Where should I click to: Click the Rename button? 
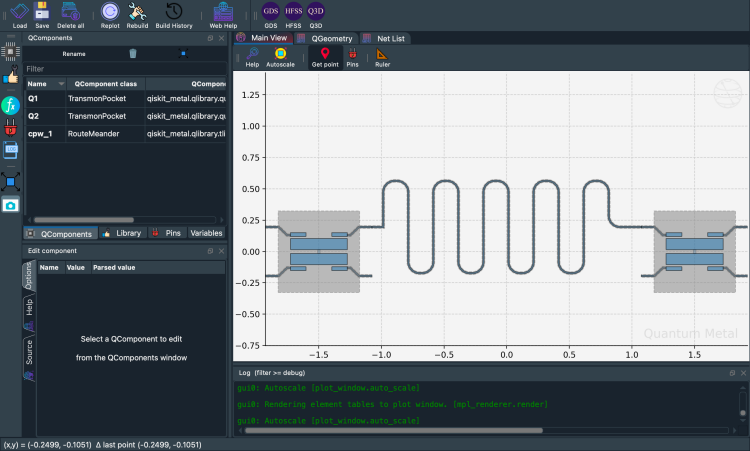point(74,54)
